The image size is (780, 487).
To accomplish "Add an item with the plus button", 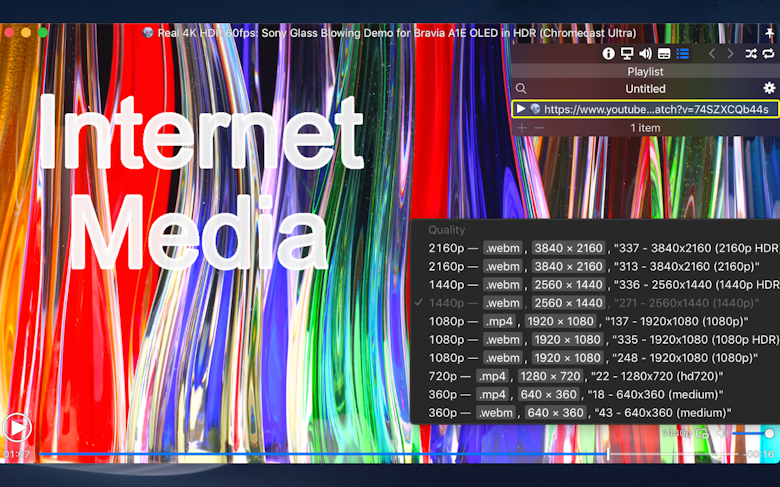I will pyautogui.click(x=521, y=128).
